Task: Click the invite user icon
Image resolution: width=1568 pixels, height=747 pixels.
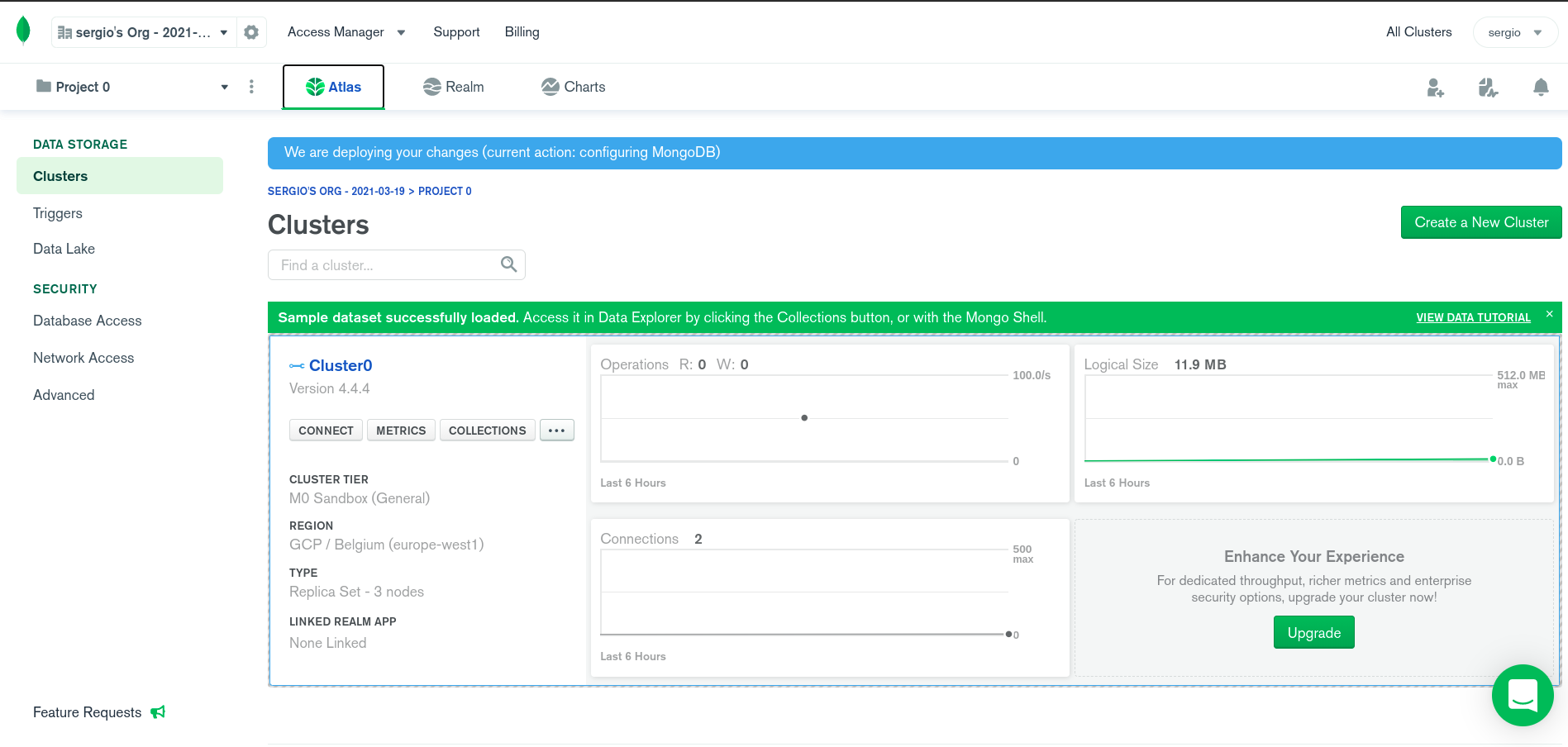Action: 1435,88
